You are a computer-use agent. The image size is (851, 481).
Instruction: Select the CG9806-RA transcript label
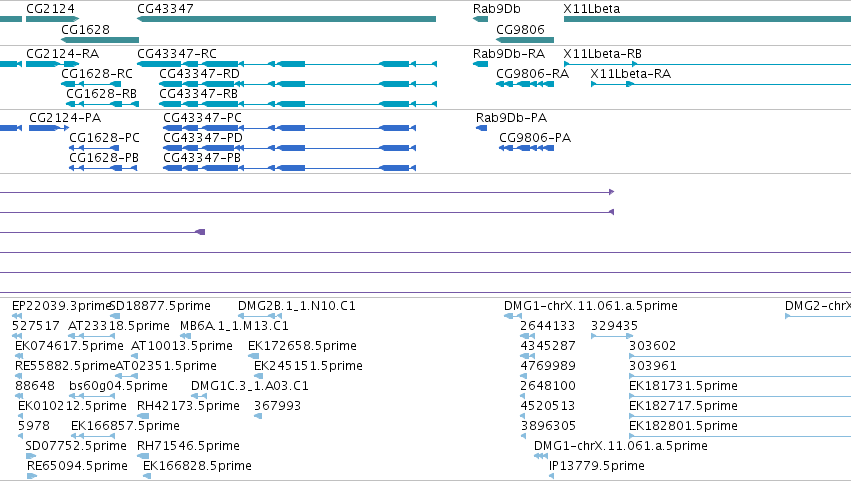[x=532, y=73]
